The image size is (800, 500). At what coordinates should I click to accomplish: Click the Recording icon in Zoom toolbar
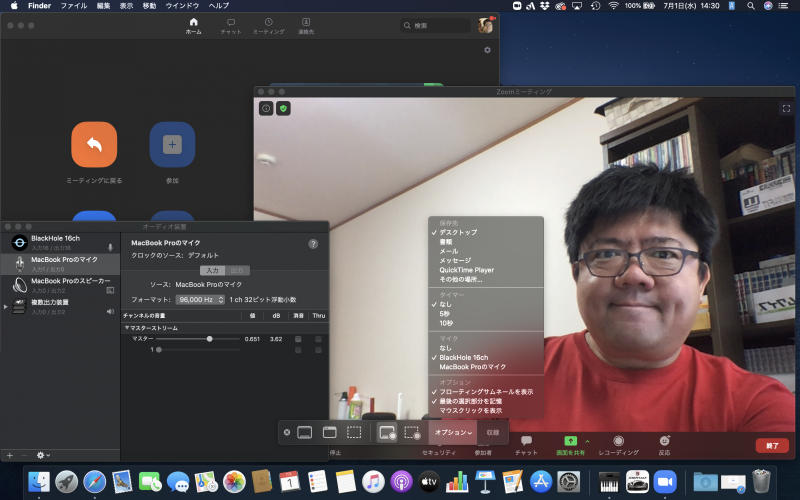(618, 441)
